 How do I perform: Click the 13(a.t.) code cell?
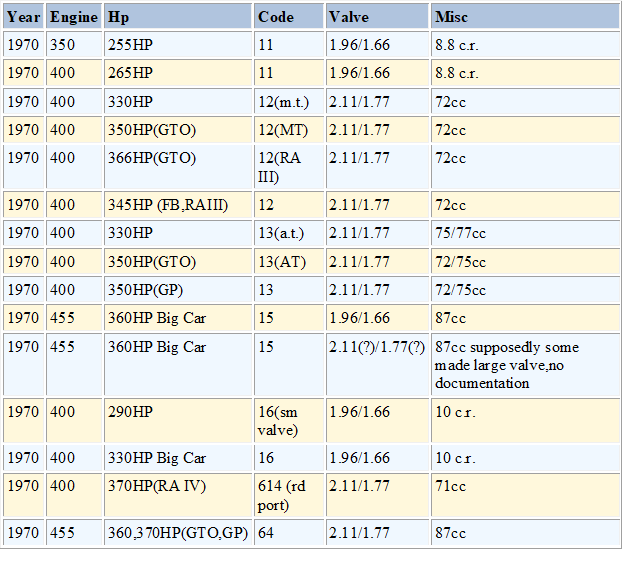(289, 233)
